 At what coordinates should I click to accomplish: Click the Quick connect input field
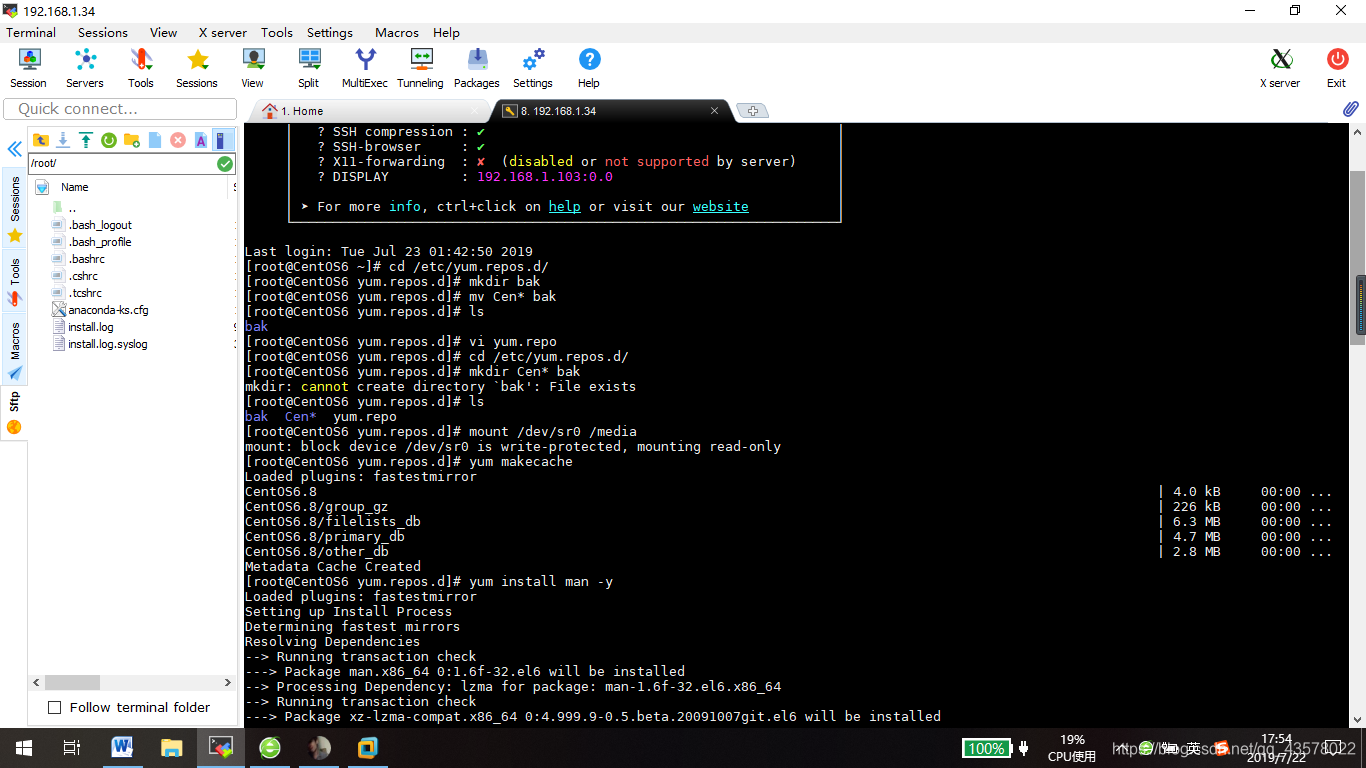tap(120, 109)
